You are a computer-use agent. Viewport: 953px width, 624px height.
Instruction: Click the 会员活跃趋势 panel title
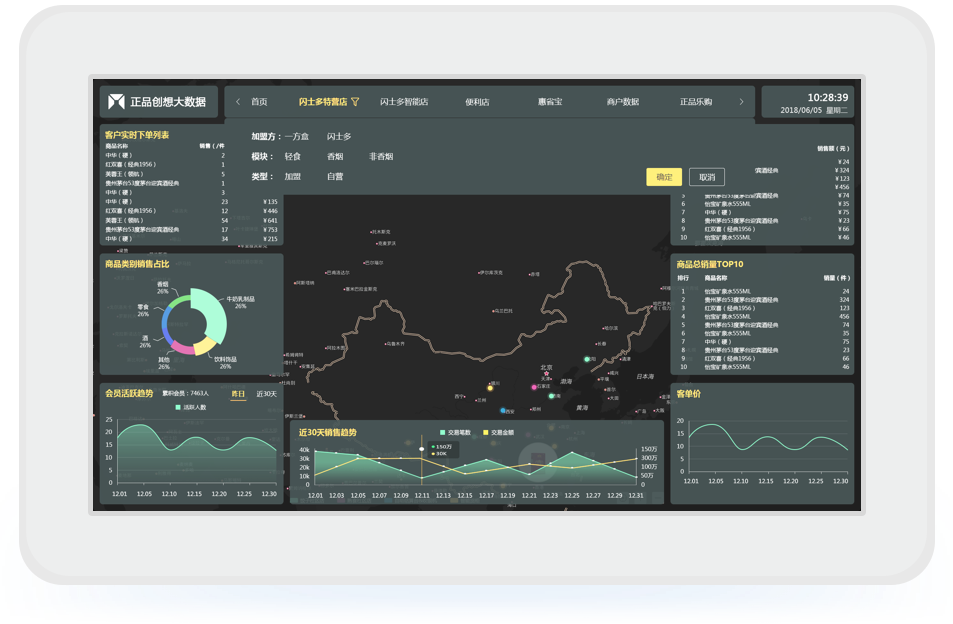[129, 393]
